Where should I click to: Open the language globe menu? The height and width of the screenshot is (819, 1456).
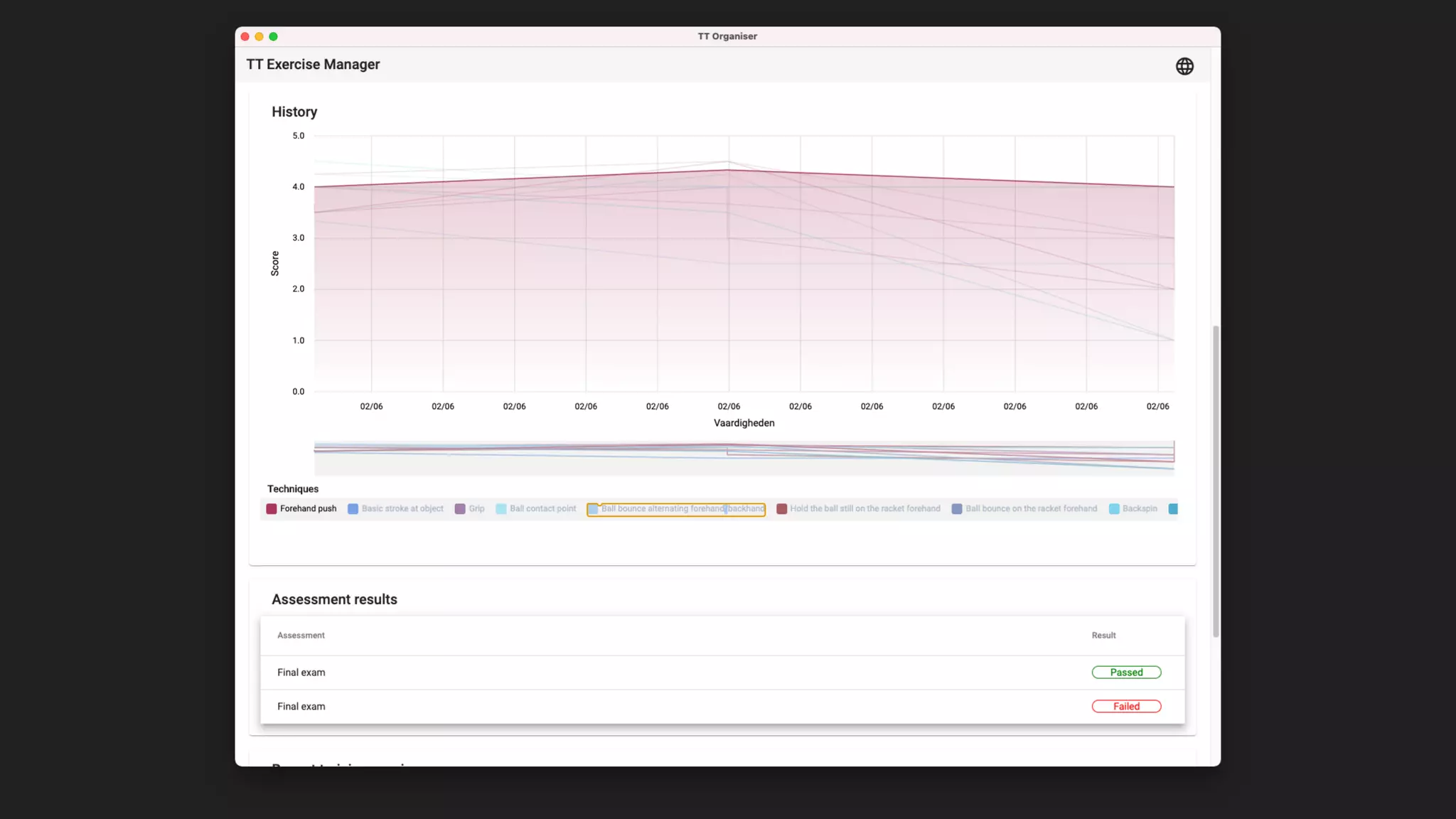[x=1184, y=66]
